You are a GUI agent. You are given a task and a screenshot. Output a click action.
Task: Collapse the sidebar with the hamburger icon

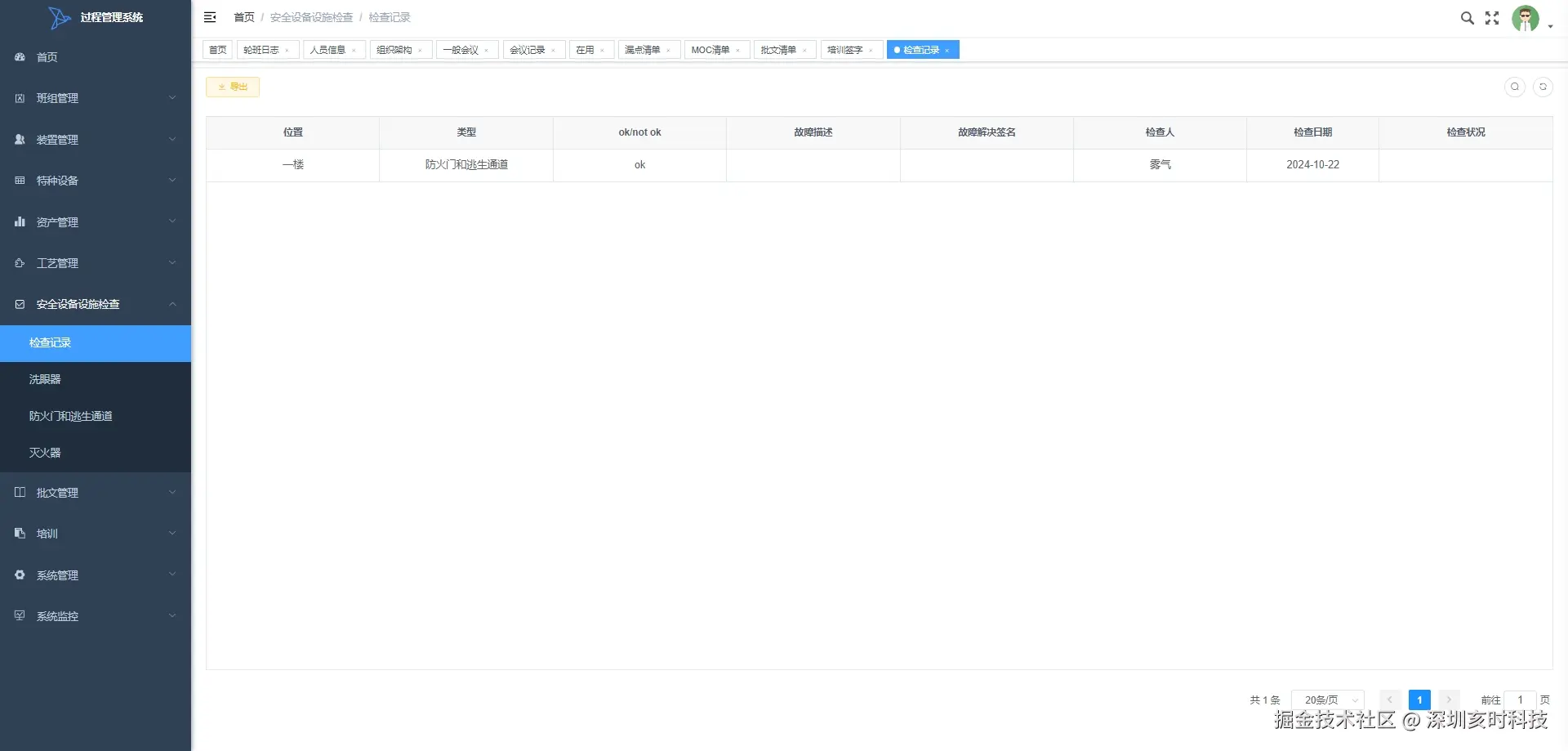point(210,17)
